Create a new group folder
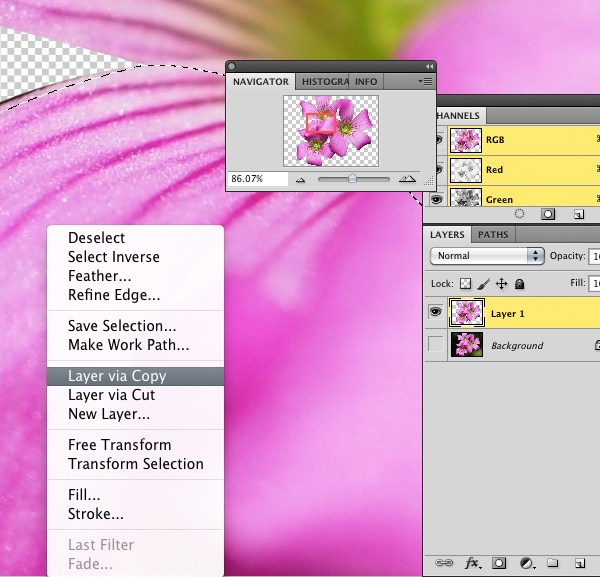Image resolution: width=600 pixels, height=577 pixels. pos(552,562)
